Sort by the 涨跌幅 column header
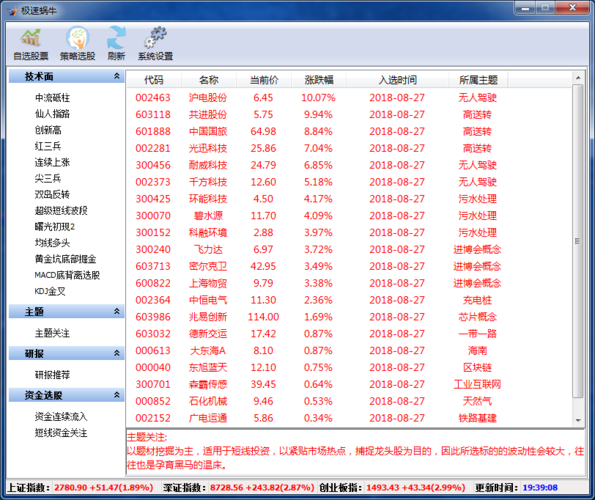 [319, 80]
